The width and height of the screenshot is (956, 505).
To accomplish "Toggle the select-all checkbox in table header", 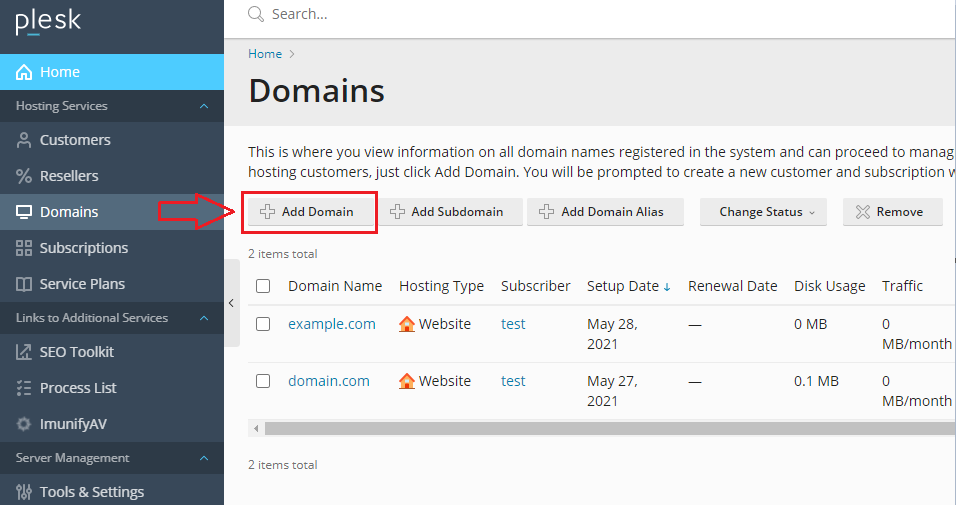I will (x=263, y=286).
